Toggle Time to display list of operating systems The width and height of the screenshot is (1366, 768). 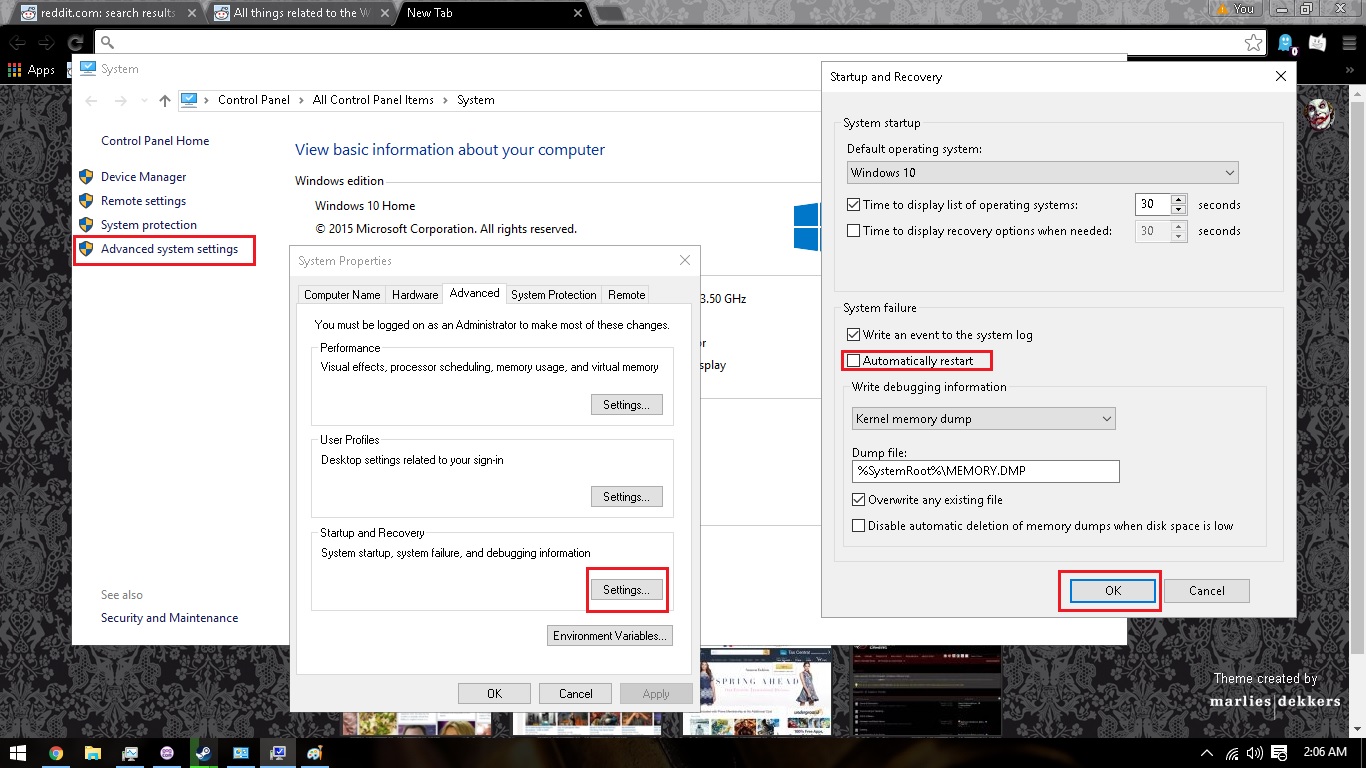pyautogui.click(x=853, y=205)
